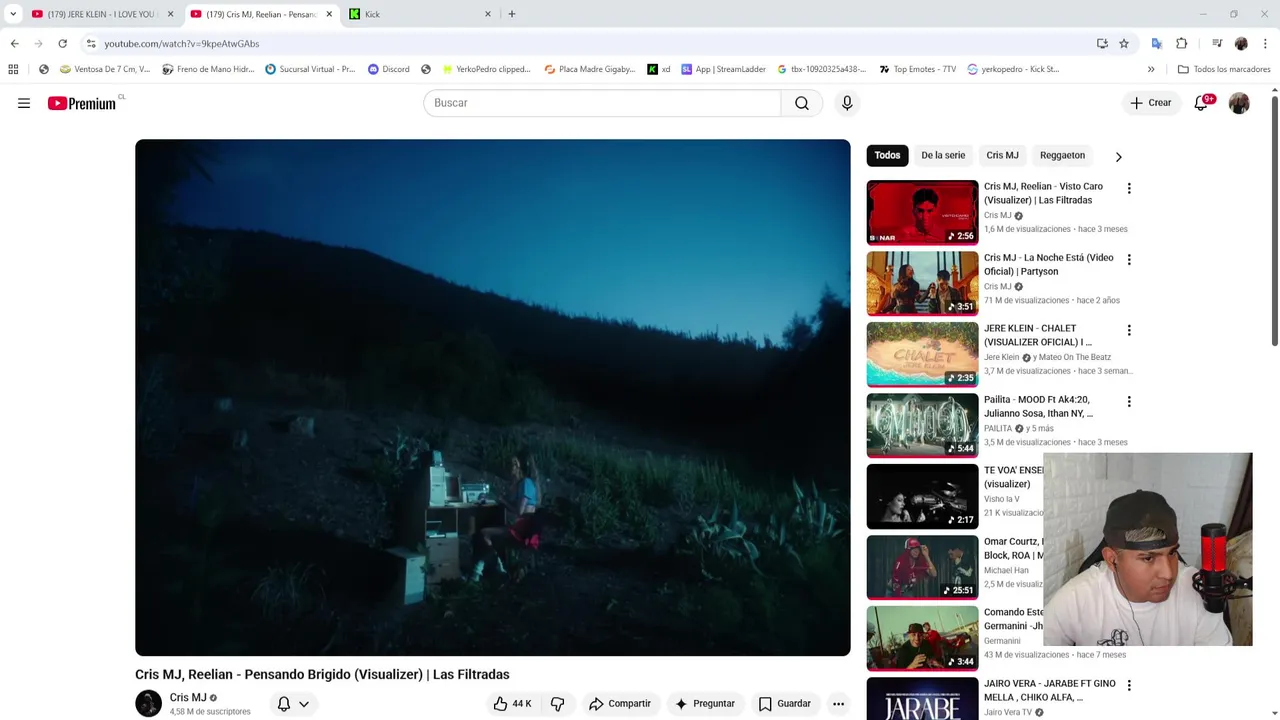Open Visto Caro video thumbnail
The width and height of the screenshot is (1280, 720).
point(922,212)
